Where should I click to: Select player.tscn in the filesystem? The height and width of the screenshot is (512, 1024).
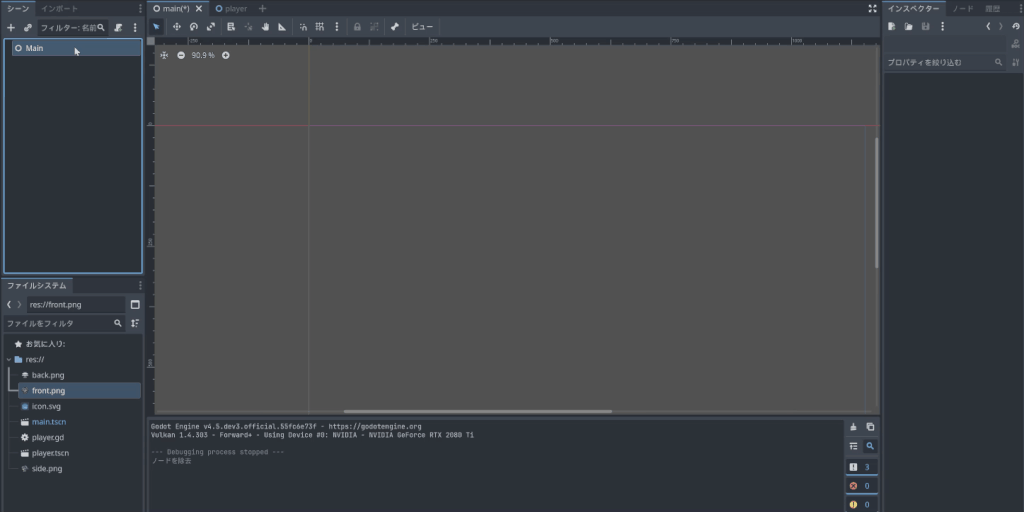pos(80,453)
